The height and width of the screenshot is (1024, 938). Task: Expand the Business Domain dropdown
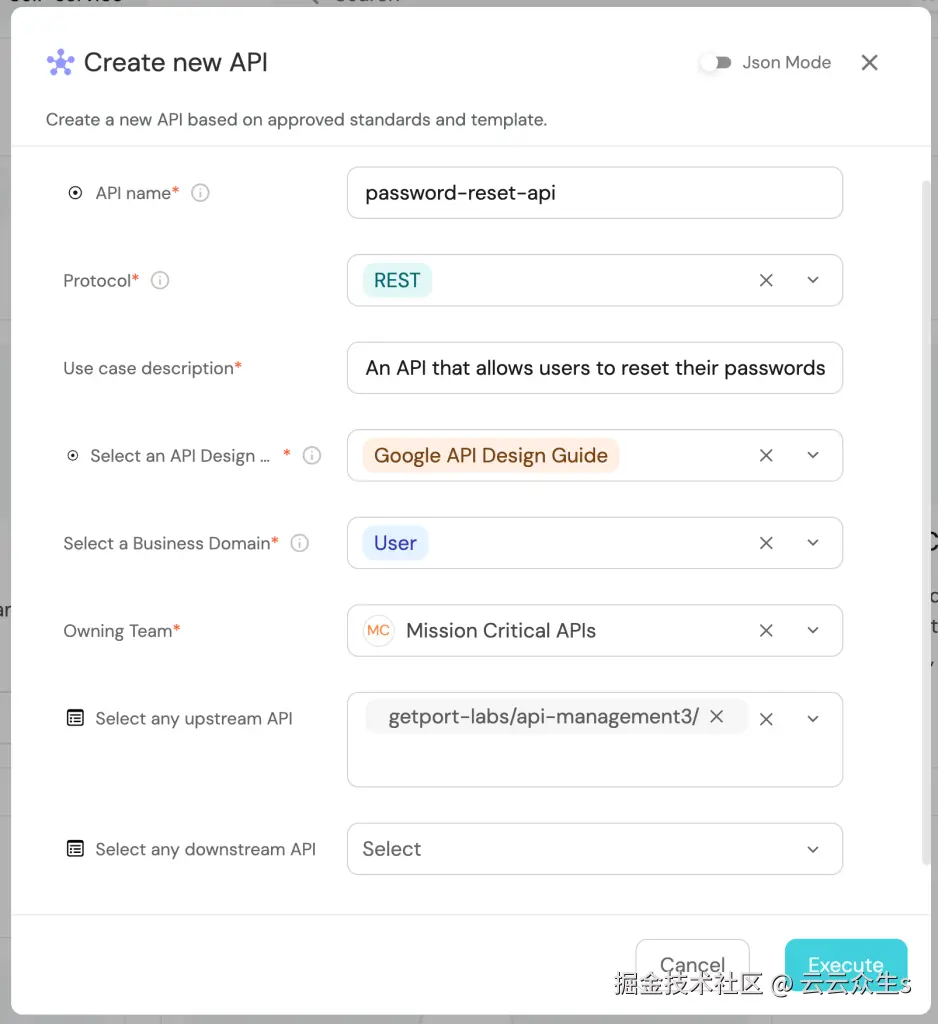(x=813, y=544)
